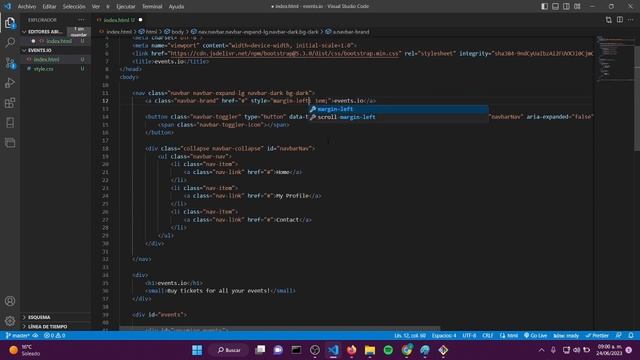Open the Run and Debug view
Screen dimensions: 640x360
click(x=10, y=83)
